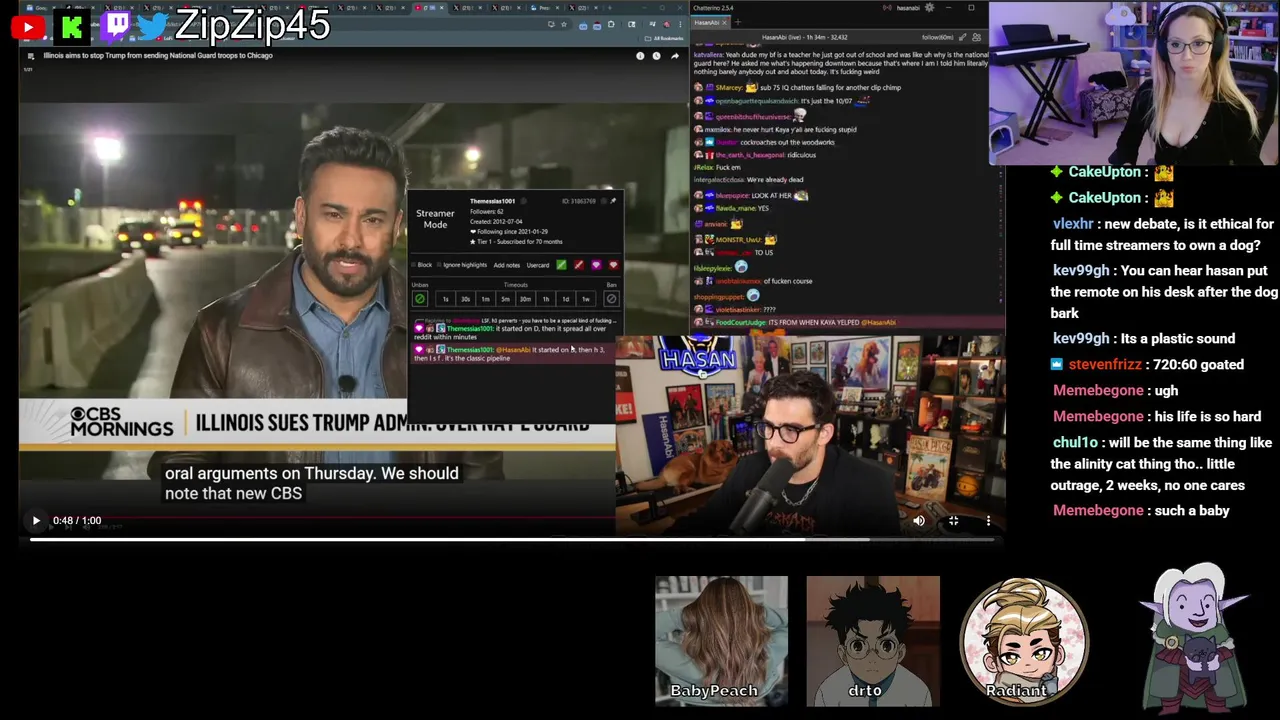
Task: Click the blue Twitter bird icon
Action: [152, 27]
